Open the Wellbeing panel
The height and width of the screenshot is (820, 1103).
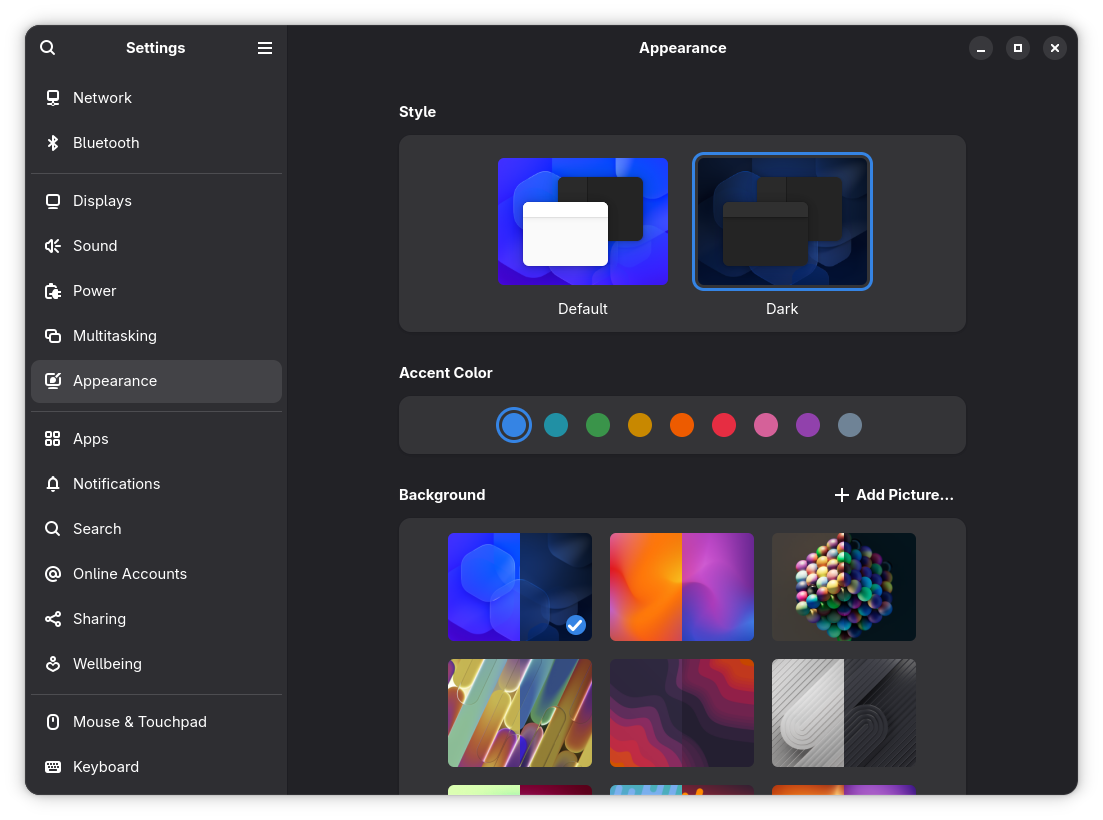click(x=156, y=664)
